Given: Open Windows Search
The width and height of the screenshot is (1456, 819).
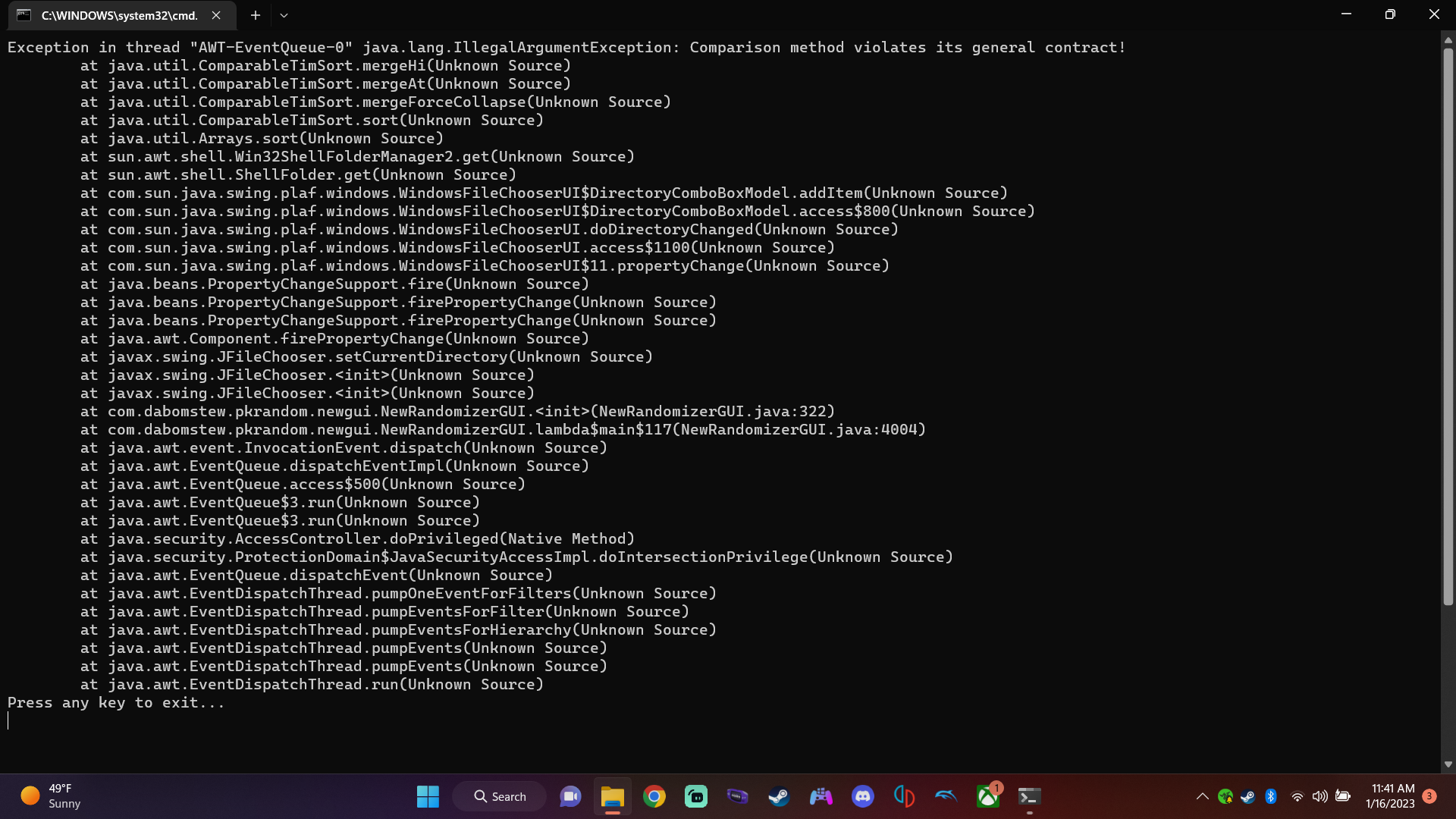Looking at the screenshot, I should click(499, 796).
